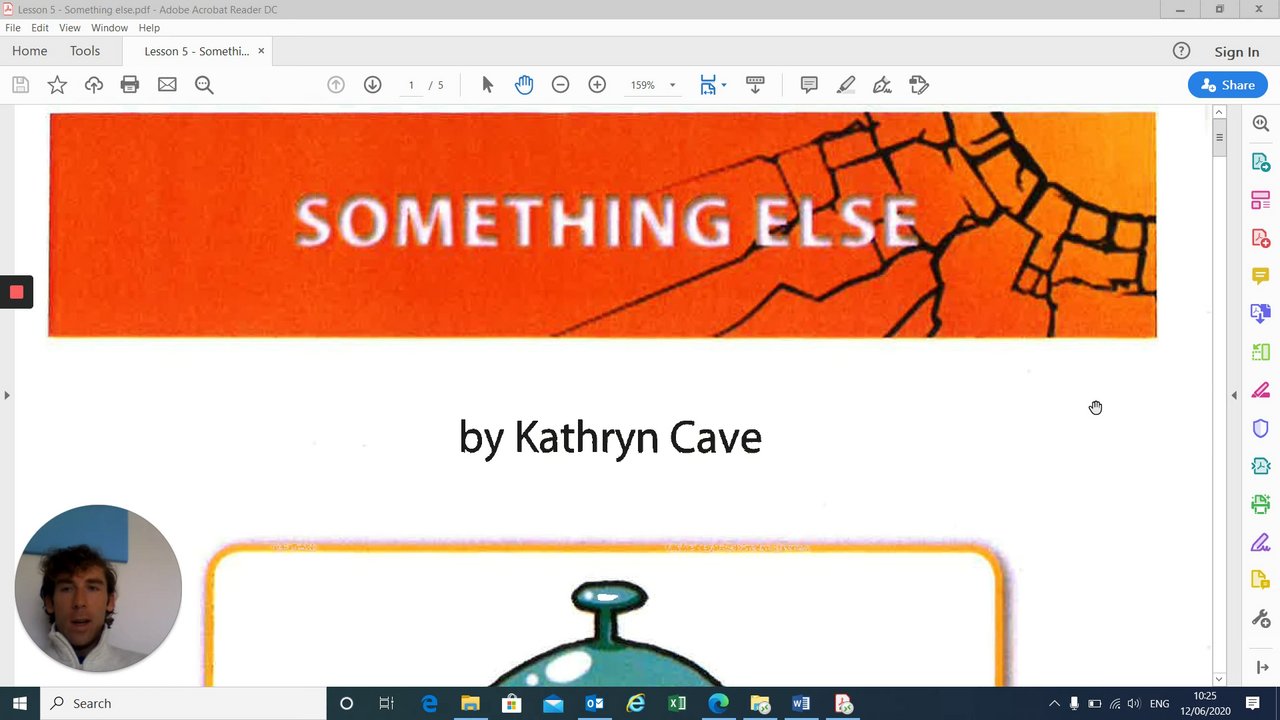Open the search tool in the right pane
1280x720 pixels.
(1261, 124)
